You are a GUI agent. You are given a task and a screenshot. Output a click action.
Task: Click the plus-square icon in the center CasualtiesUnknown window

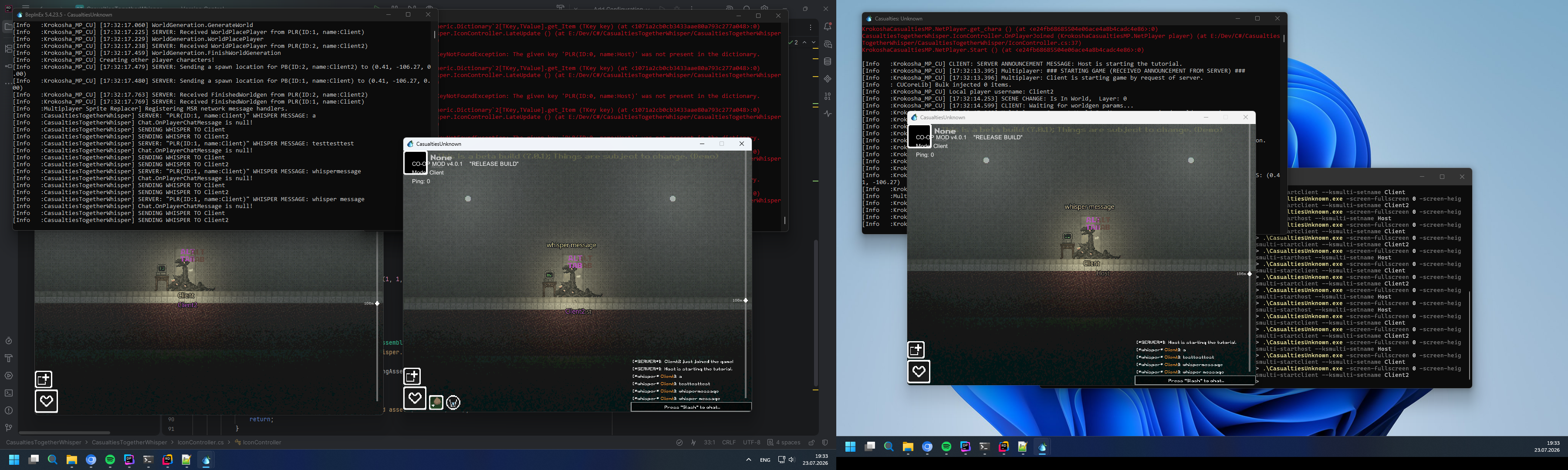412,376
